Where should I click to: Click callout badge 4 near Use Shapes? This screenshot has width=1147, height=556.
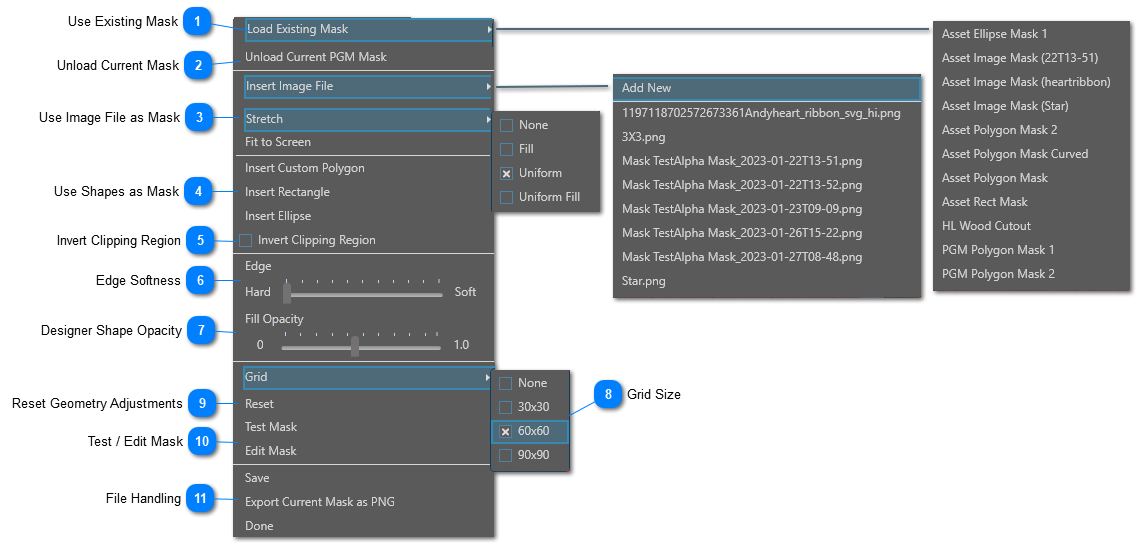(200, 192)
